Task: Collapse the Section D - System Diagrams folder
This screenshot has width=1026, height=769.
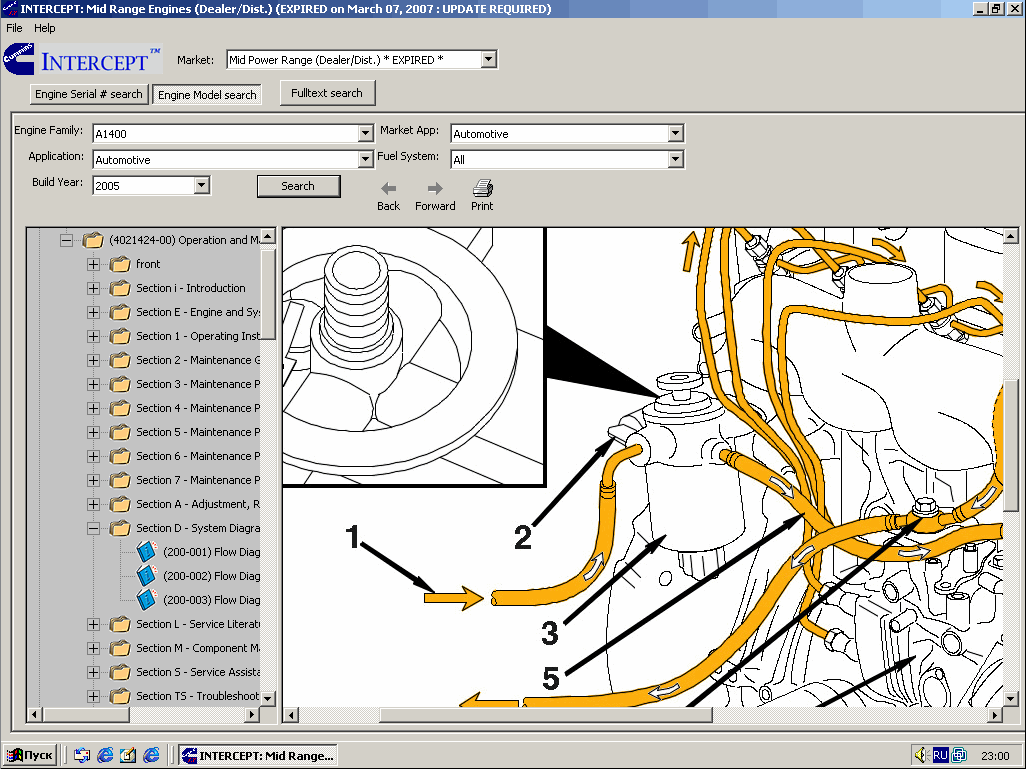Action: (x=93, y=528)
